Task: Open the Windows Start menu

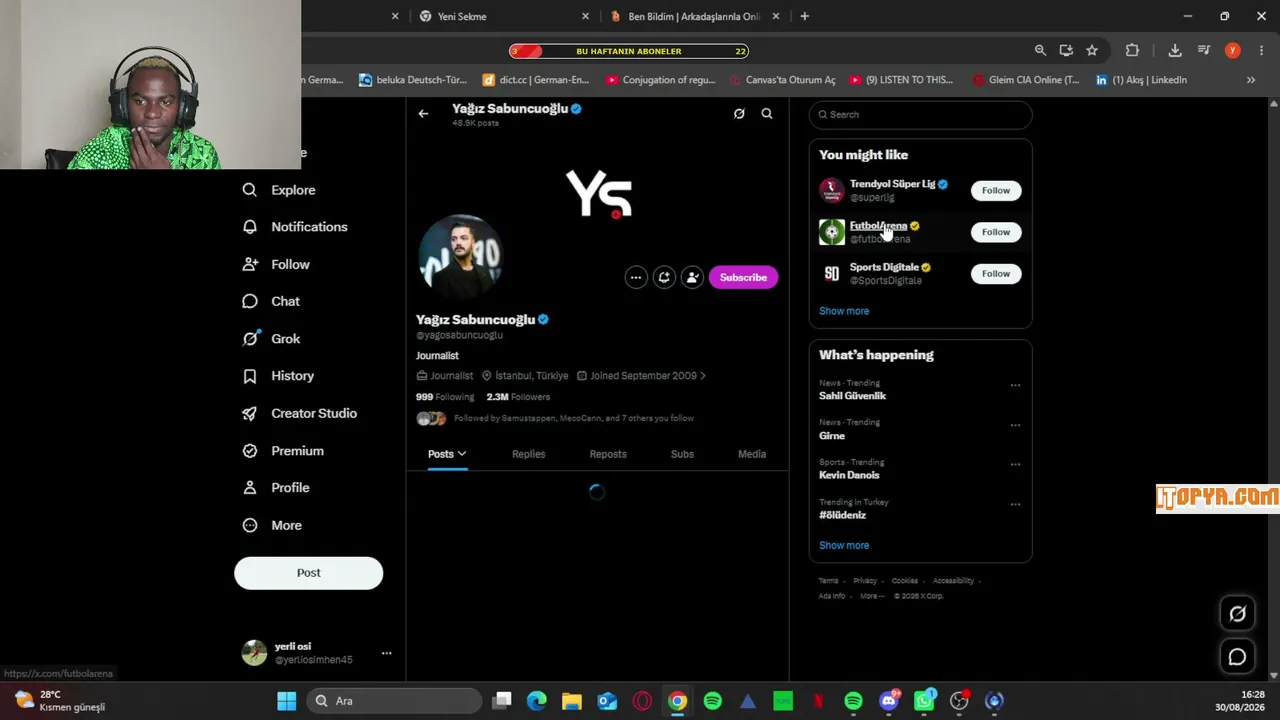Action: pos(287,701)
